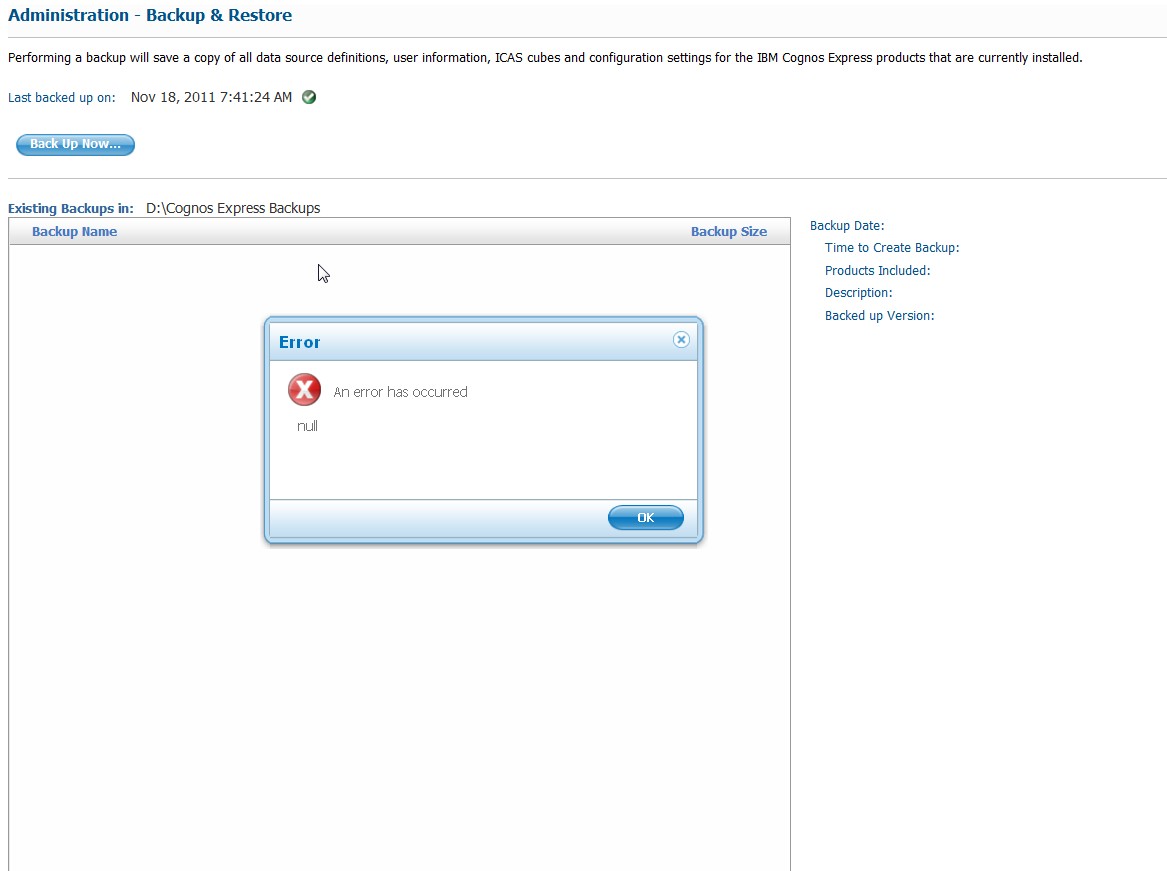This screenshot has height=871, width=1167.
Task: Click the backup description paragraph text
Action: point(545,58)
